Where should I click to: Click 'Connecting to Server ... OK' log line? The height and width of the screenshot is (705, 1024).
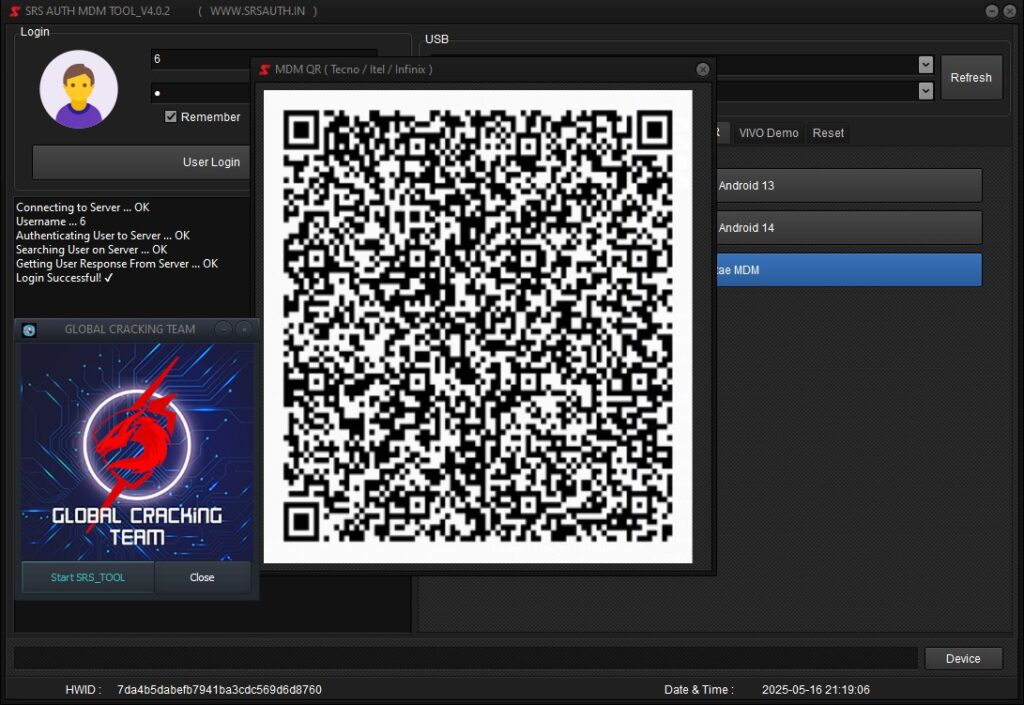coord(82,207)
